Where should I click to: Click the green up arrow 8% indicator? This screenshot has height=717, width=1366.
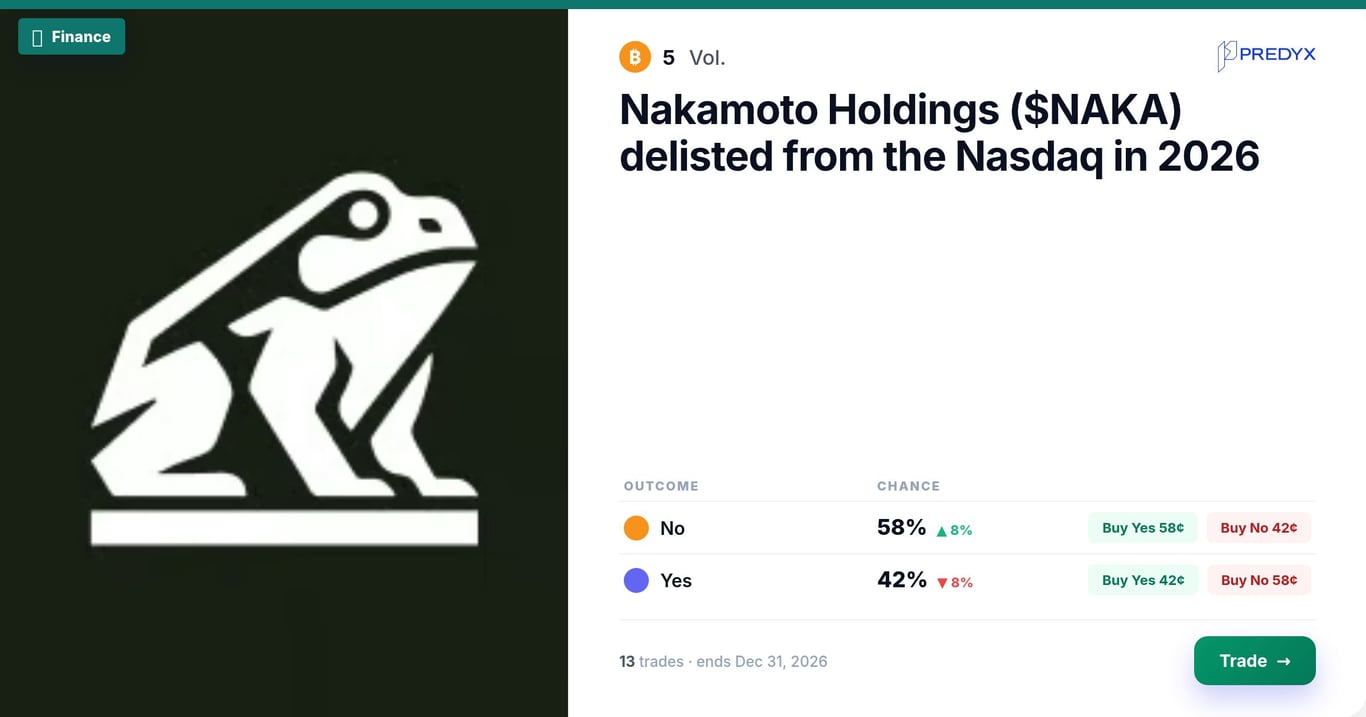tap(954, 530)
